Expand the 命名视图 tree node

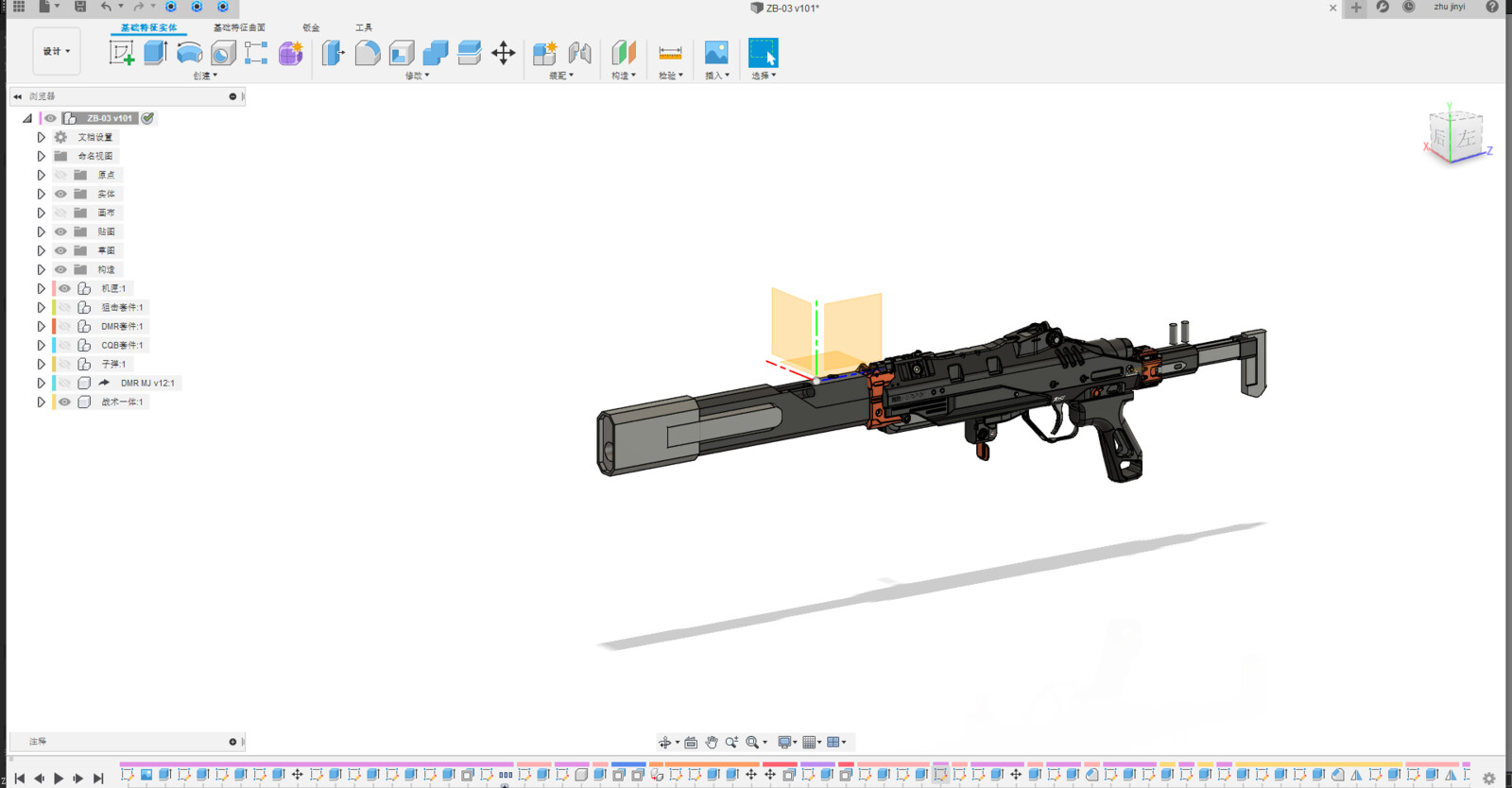click(x=41, y=156)
